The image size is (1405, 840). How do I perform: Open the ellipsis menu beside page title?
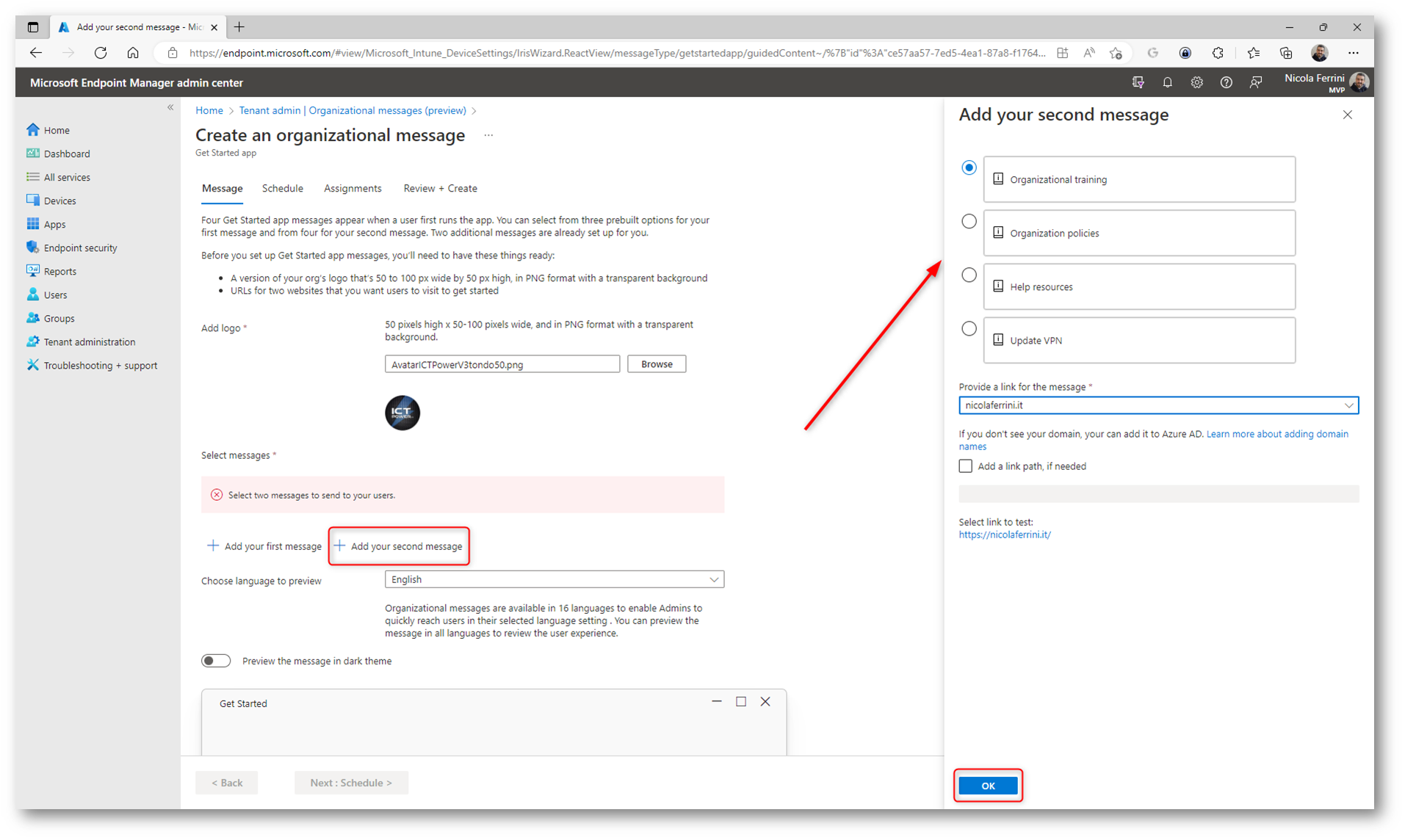coord(488,135)
